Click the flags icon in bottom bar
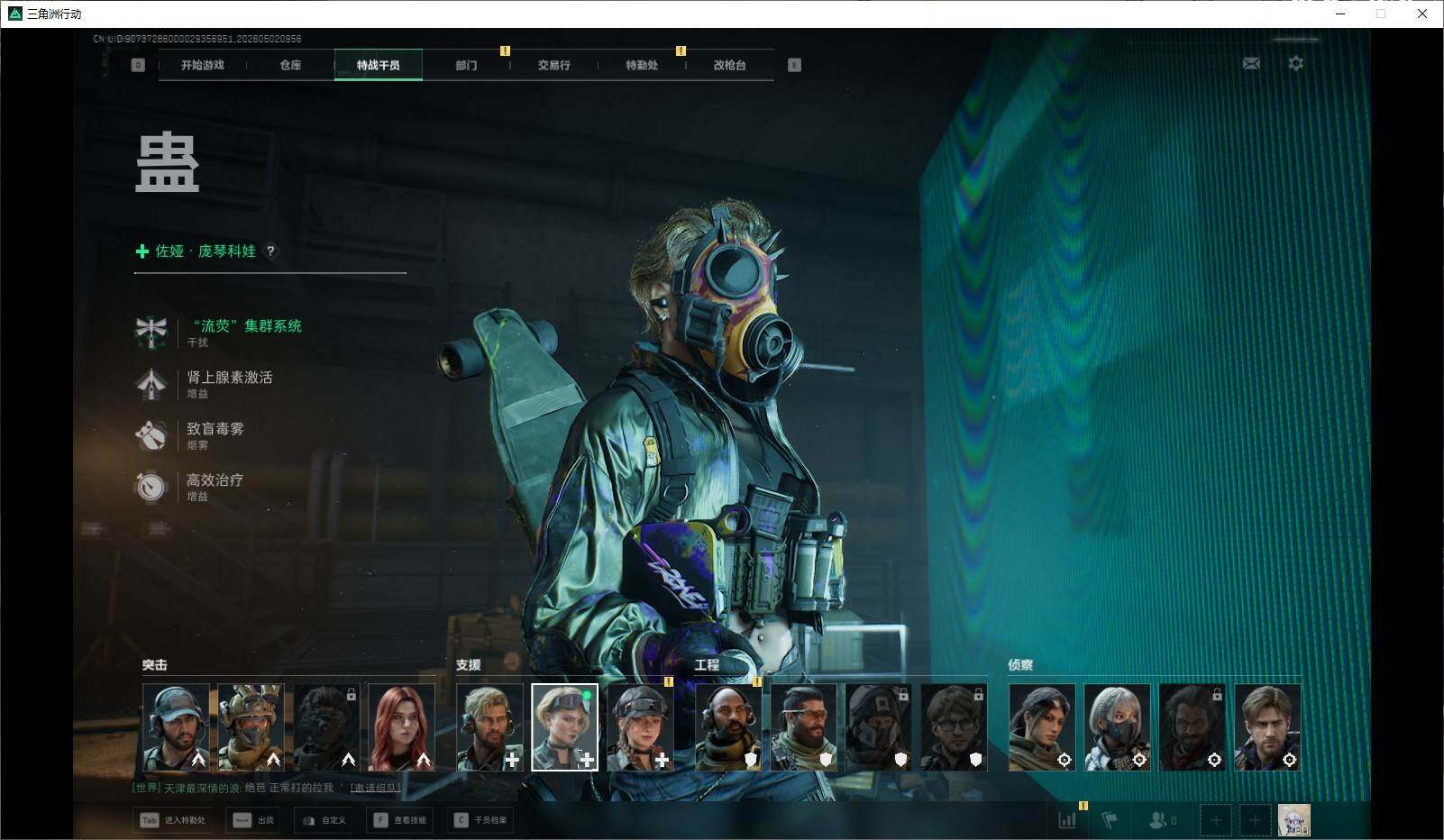The height and width of the screenshot is (840, 1444). (x=1110, y=820)
